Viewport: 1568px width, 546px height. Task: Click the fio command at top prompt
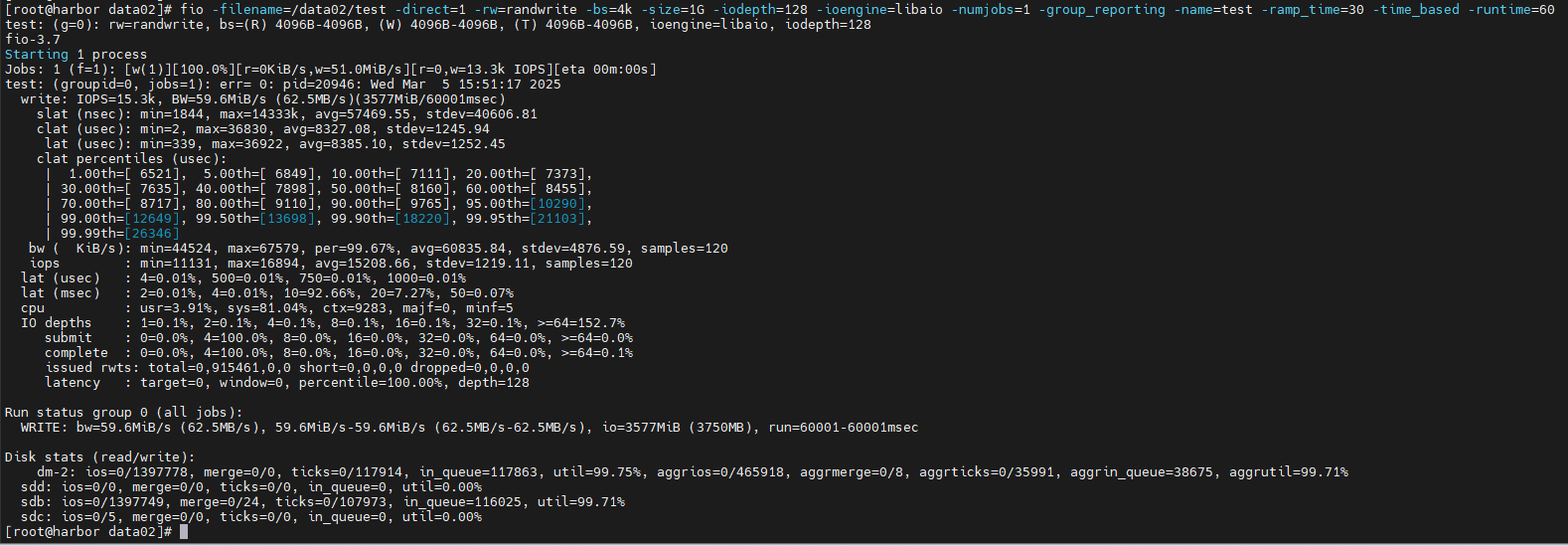pyautogui.click(x=192, y=9)
